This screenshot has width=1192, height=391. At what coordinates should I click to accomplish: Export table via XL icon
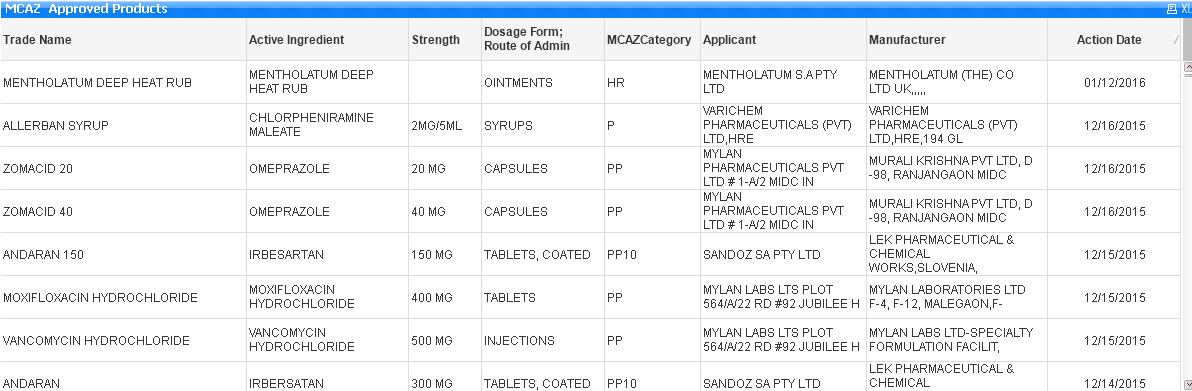[x=1185, y=9]
